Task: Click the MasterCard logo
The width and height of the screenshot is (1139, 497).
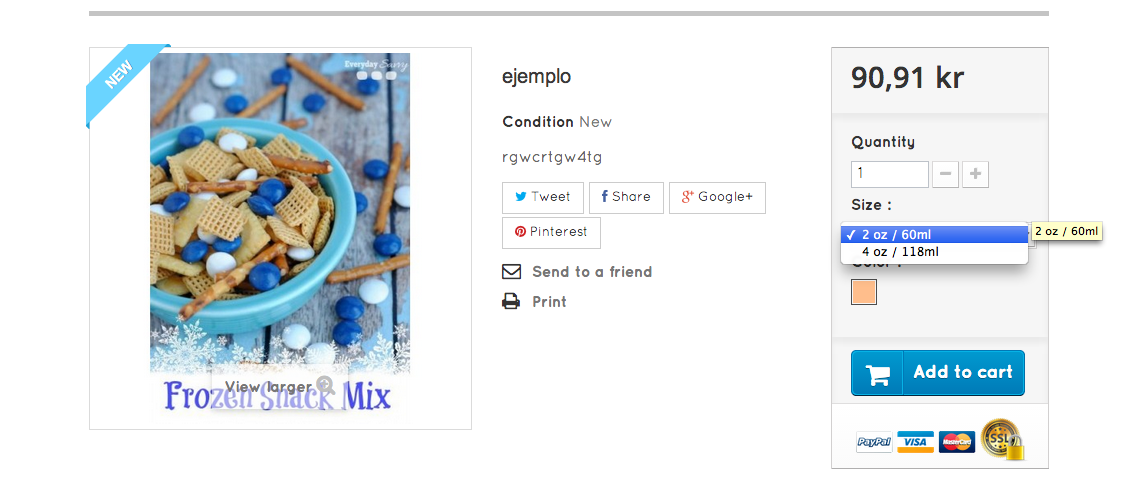Action: pos(957,442)
